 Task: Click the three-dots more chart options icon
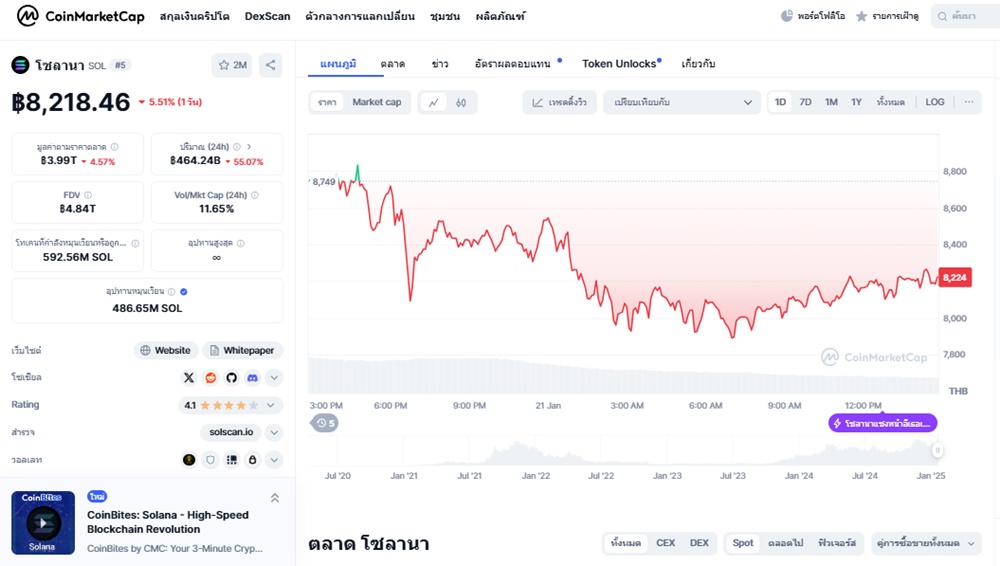click(969, 102)
